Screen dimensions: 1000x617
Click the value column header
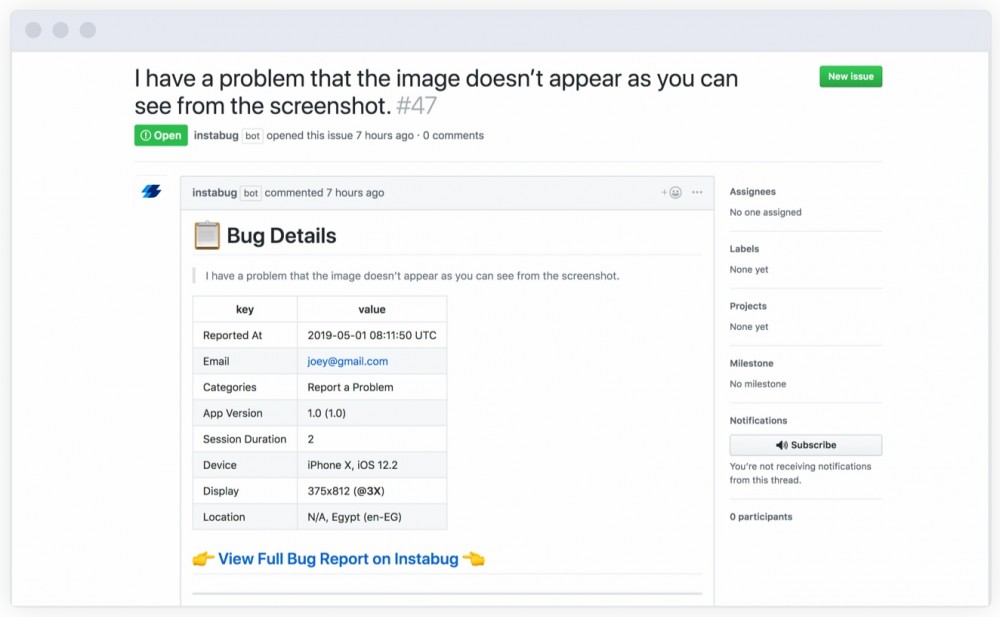coord(372,309)
